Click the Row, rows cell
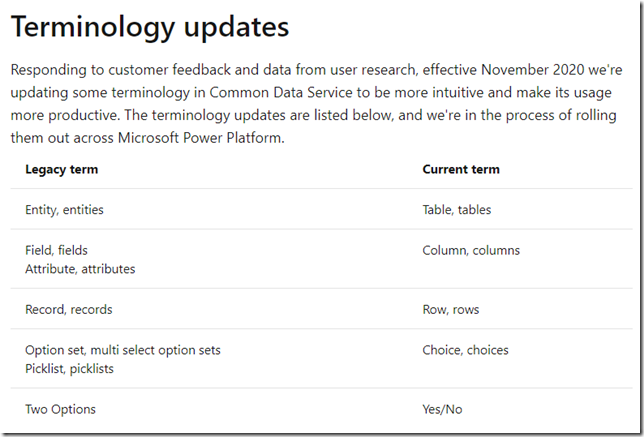Viewport: 644px width, 437px height. tap(451, 309)
